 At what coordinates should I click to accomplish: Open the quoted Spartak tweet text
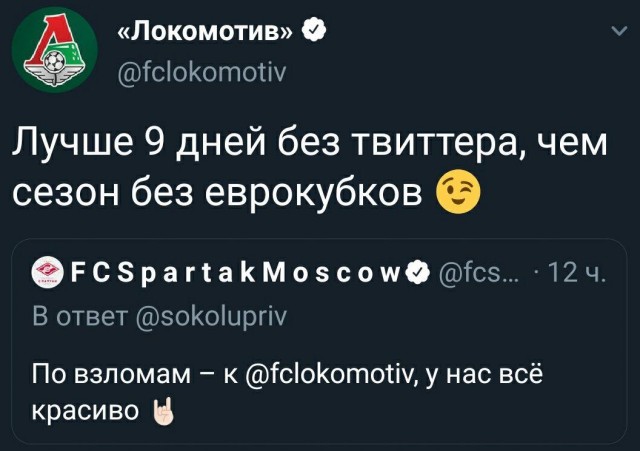pyautogui.click(x=287, y=393)
